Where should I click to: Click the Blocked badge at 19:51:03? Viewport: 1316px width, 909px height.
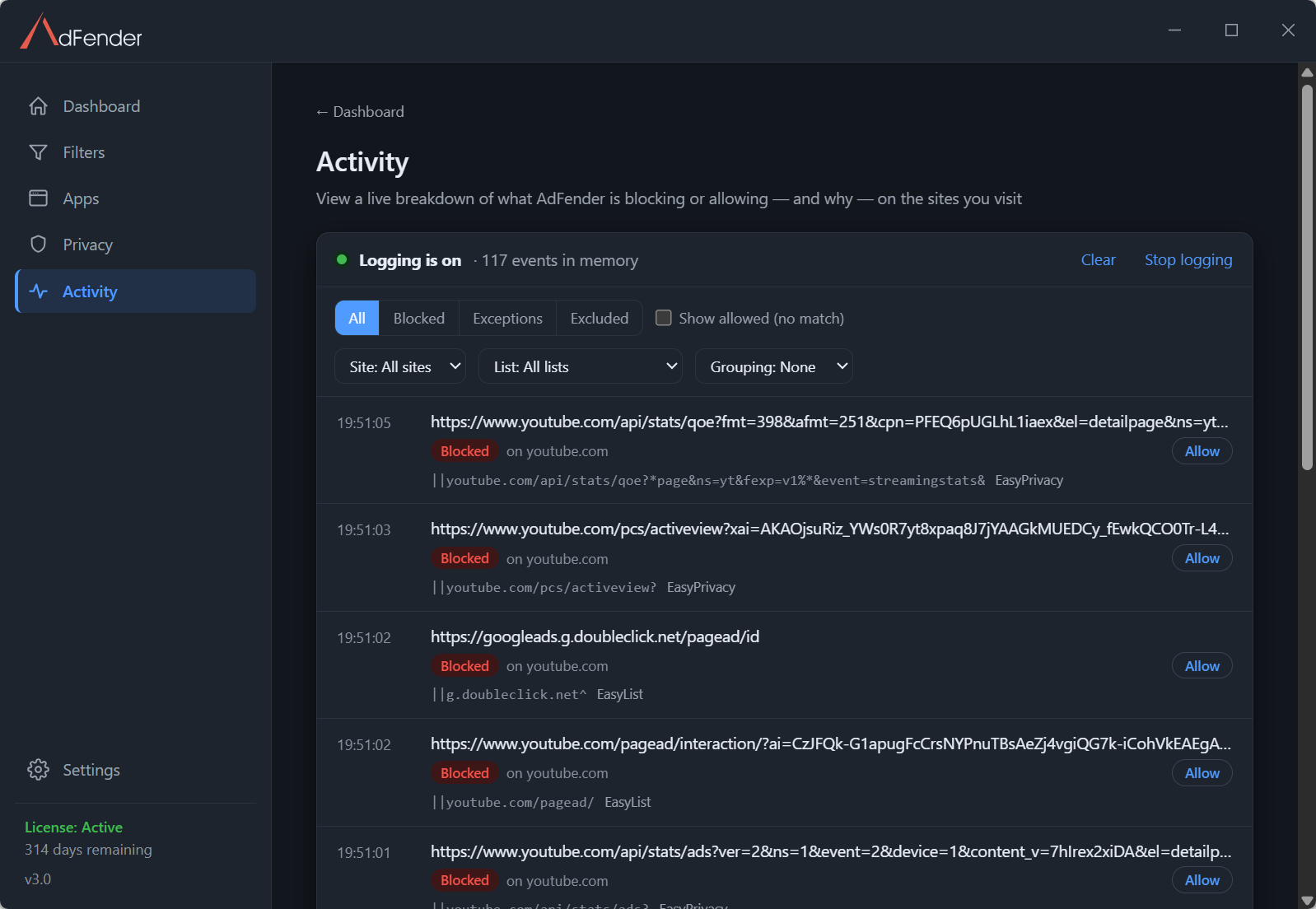pyautogui.click(x=464, y=558)
